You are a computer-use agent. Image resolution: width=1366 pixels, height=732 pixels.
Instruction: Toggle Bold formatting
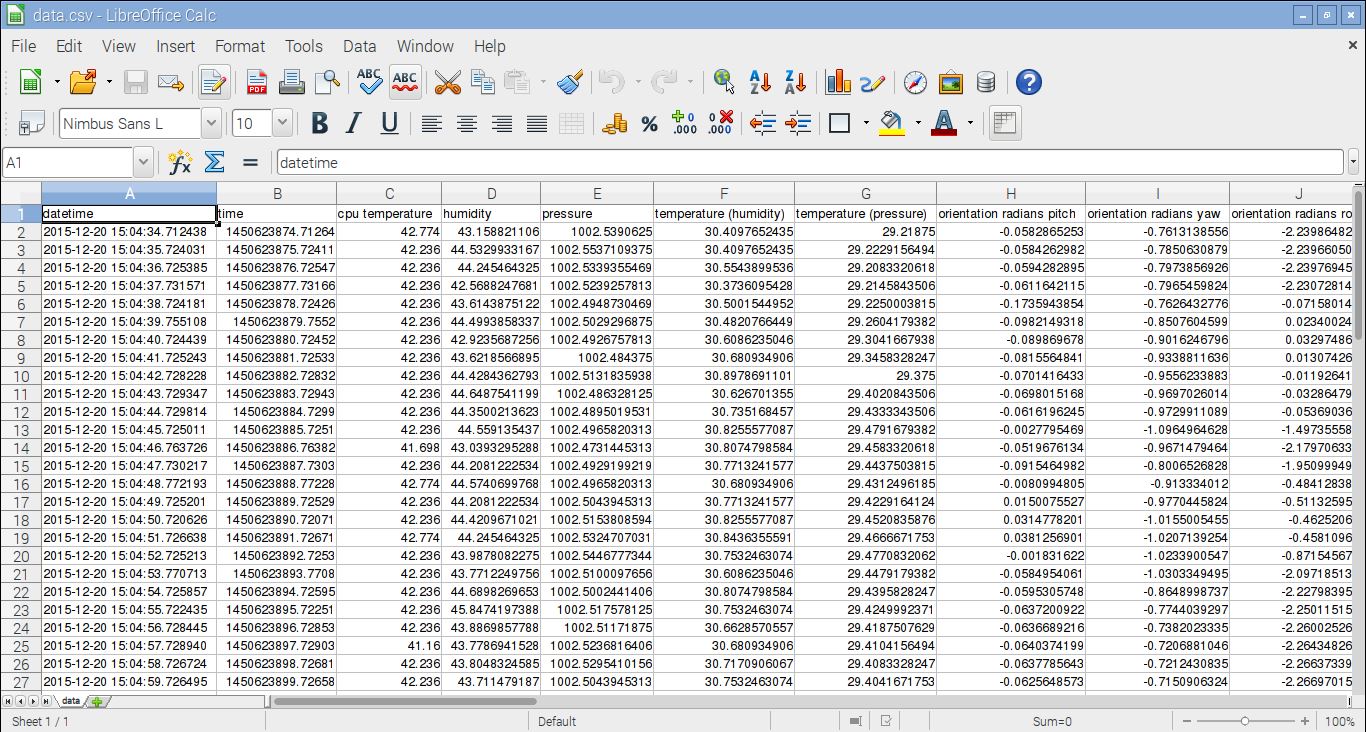319,124
